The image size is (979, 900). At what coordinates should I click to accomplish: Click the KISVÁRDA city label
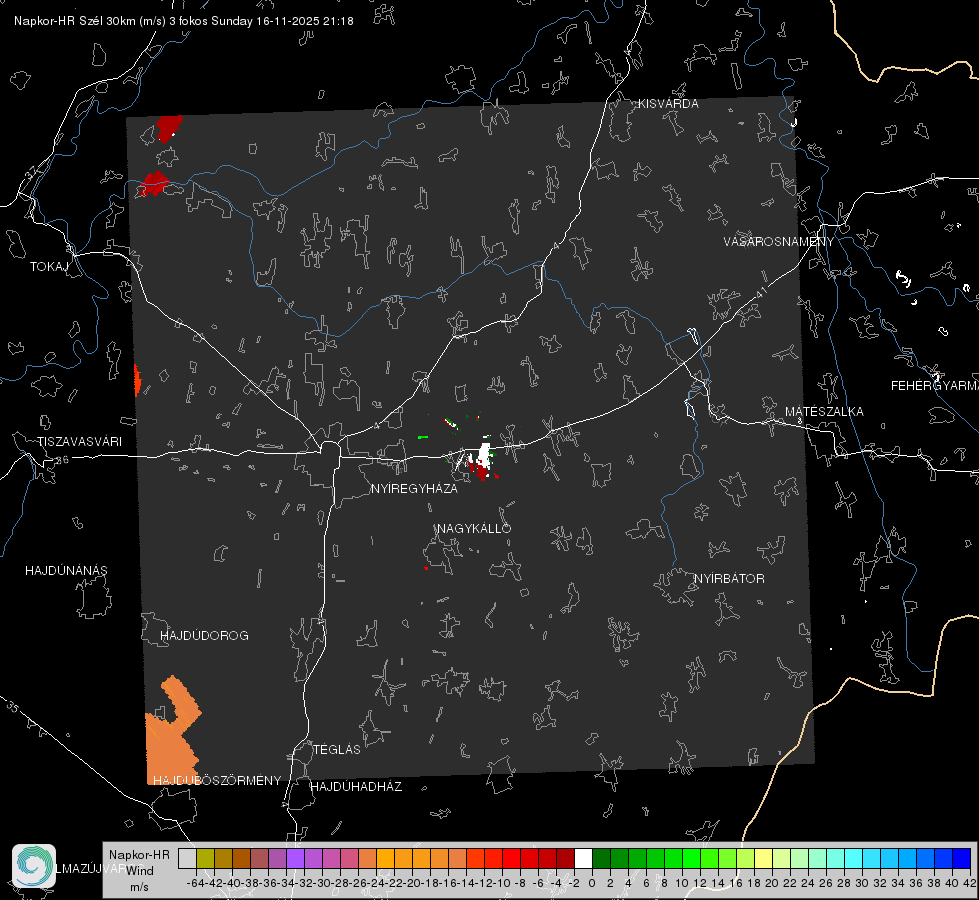click(x=668, y=104)
